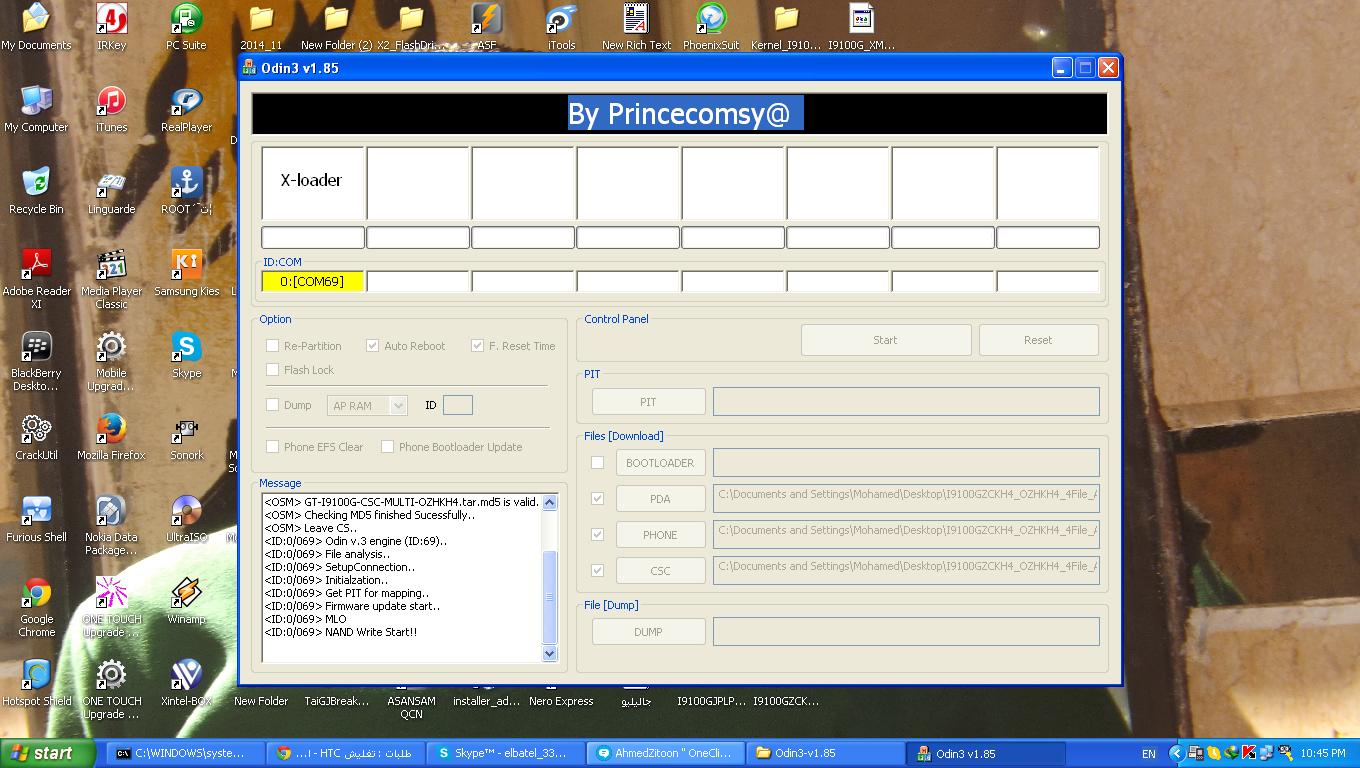Click the Dump ID input field
This screenshot has width=1360, height=768.
457,405
